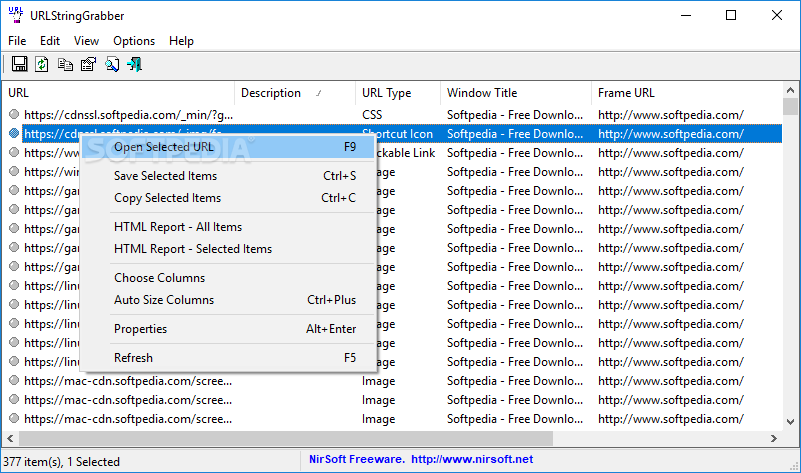Click the URLStringGrabber title bar app icon
801x473 pixels.
[16, 15]
